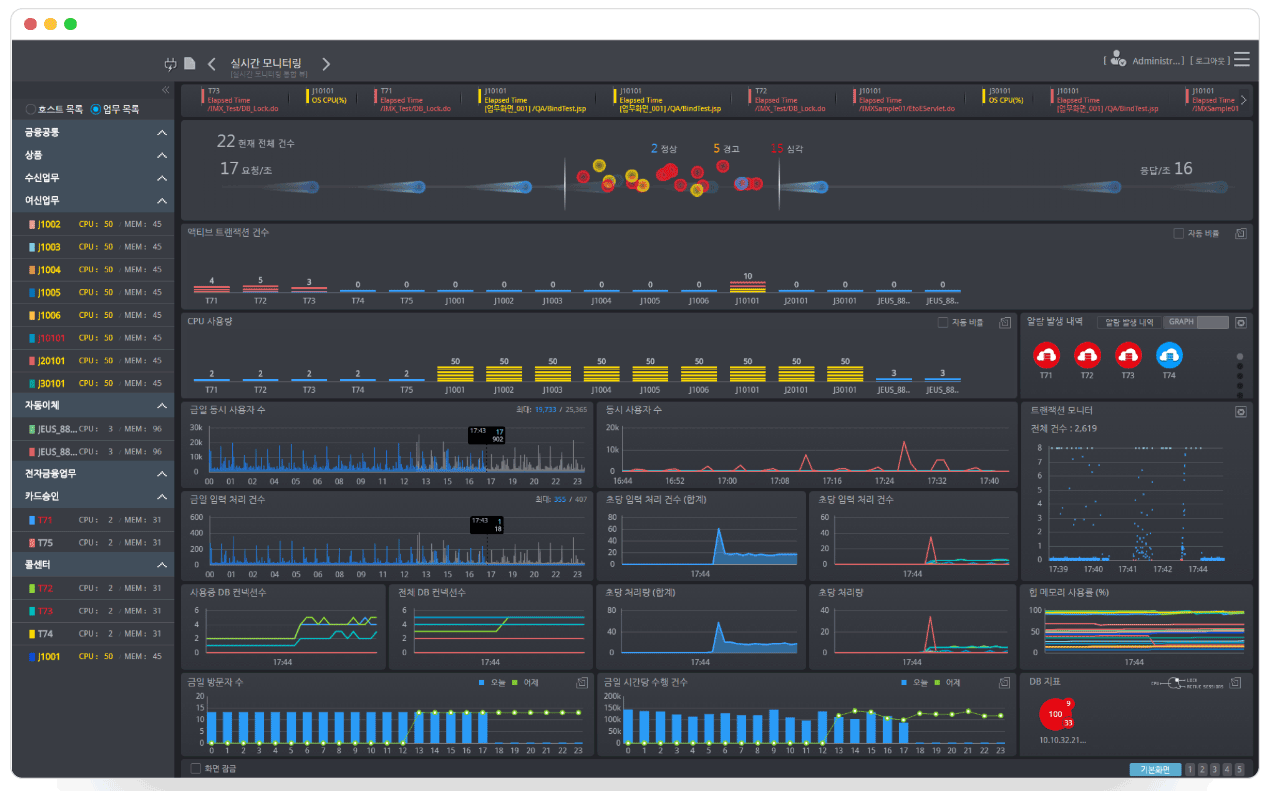This screenshot has width=1270, height=791.
Task: Collapse the 카드승인 group
Action: pyautogui.click(x=162, y=497)
